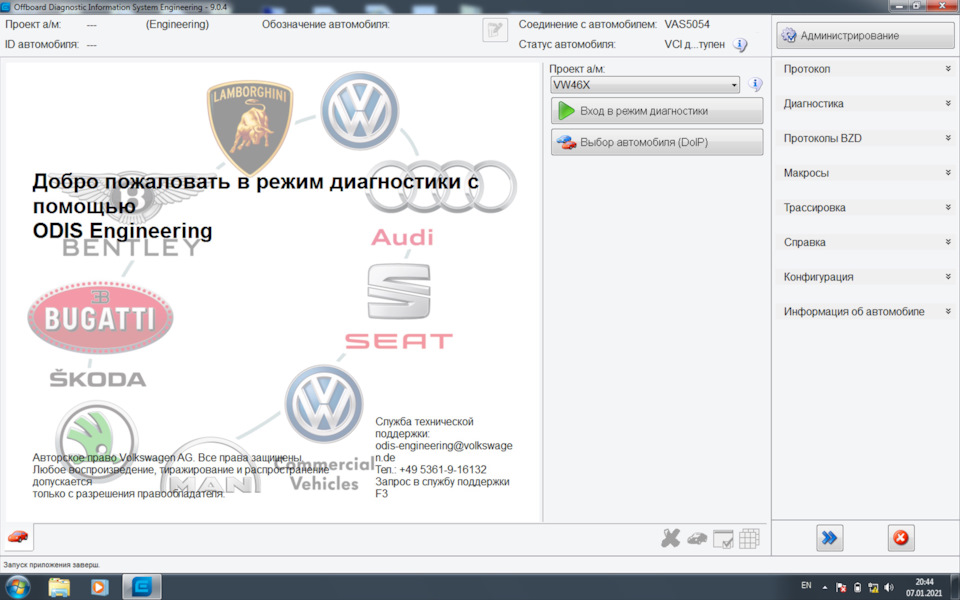Click the crossed tools icon
960x600 pixels.
coord(670,538)
